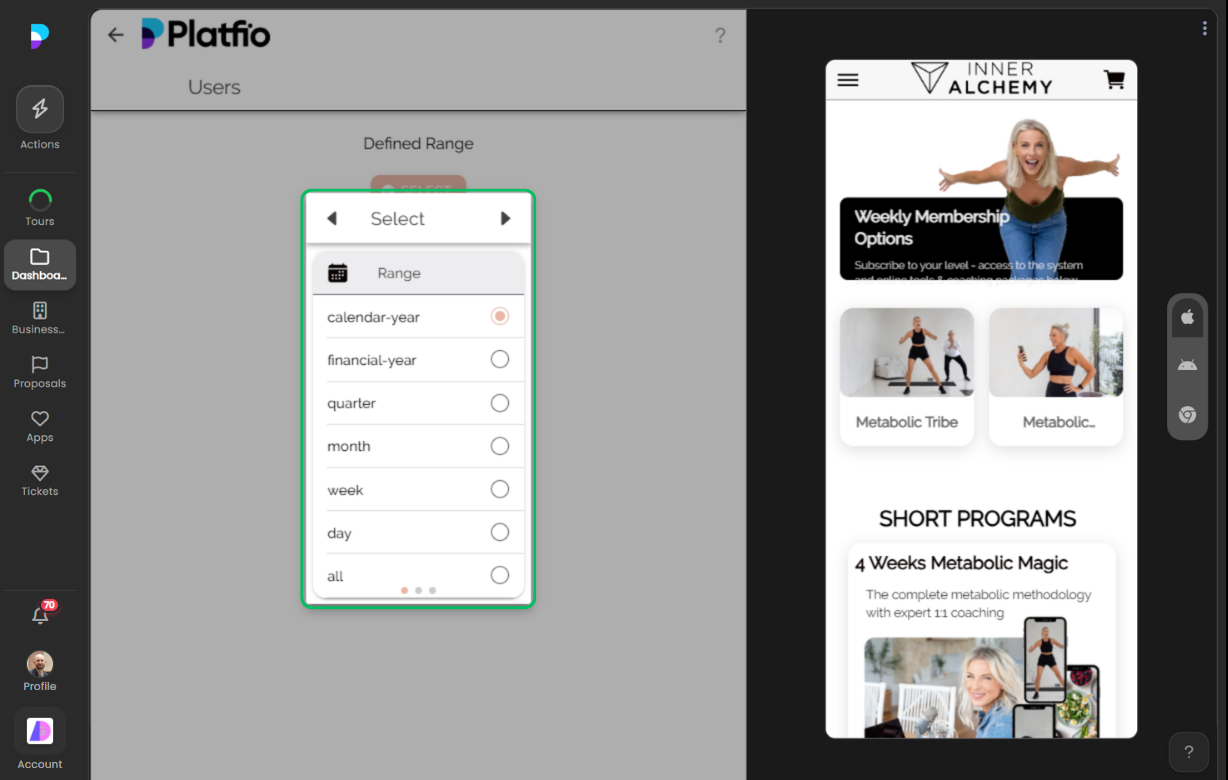View notifications via the bell icon
This screenshot has width=1228, height=780.
pos(39,614)
